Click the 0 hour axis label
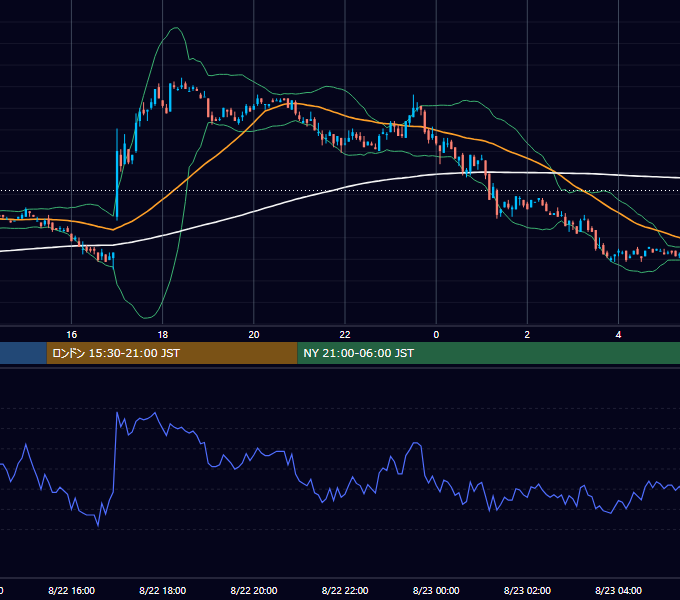Screen dimensions: 680x600 (x=436, y=335)
